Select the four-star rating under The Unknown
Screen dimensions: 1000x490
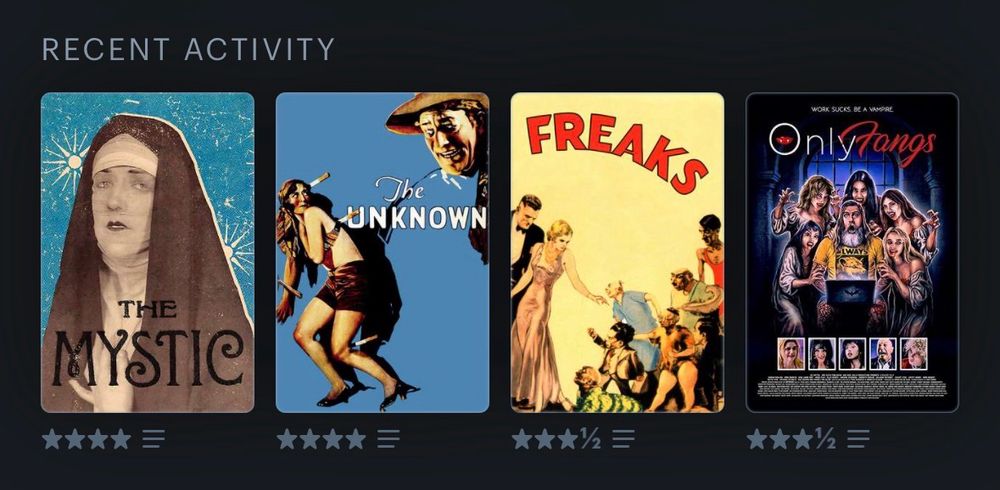321,439
